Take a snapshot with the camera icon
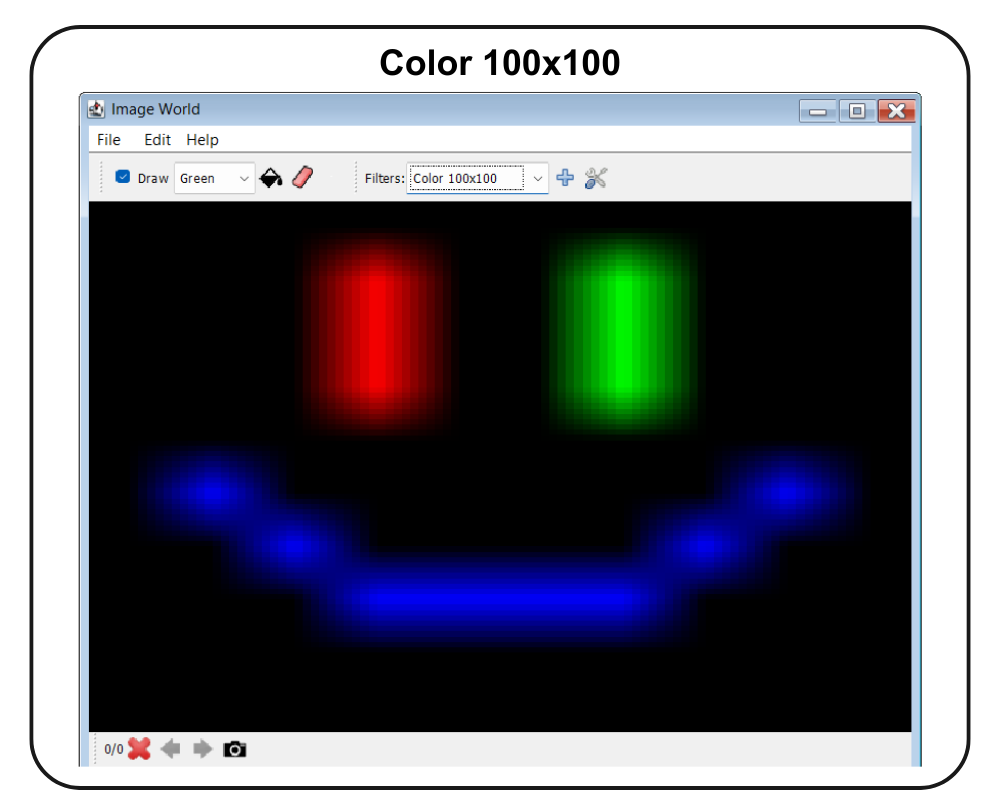The width and height of the screenshot is (985, 810). (234, 749)
